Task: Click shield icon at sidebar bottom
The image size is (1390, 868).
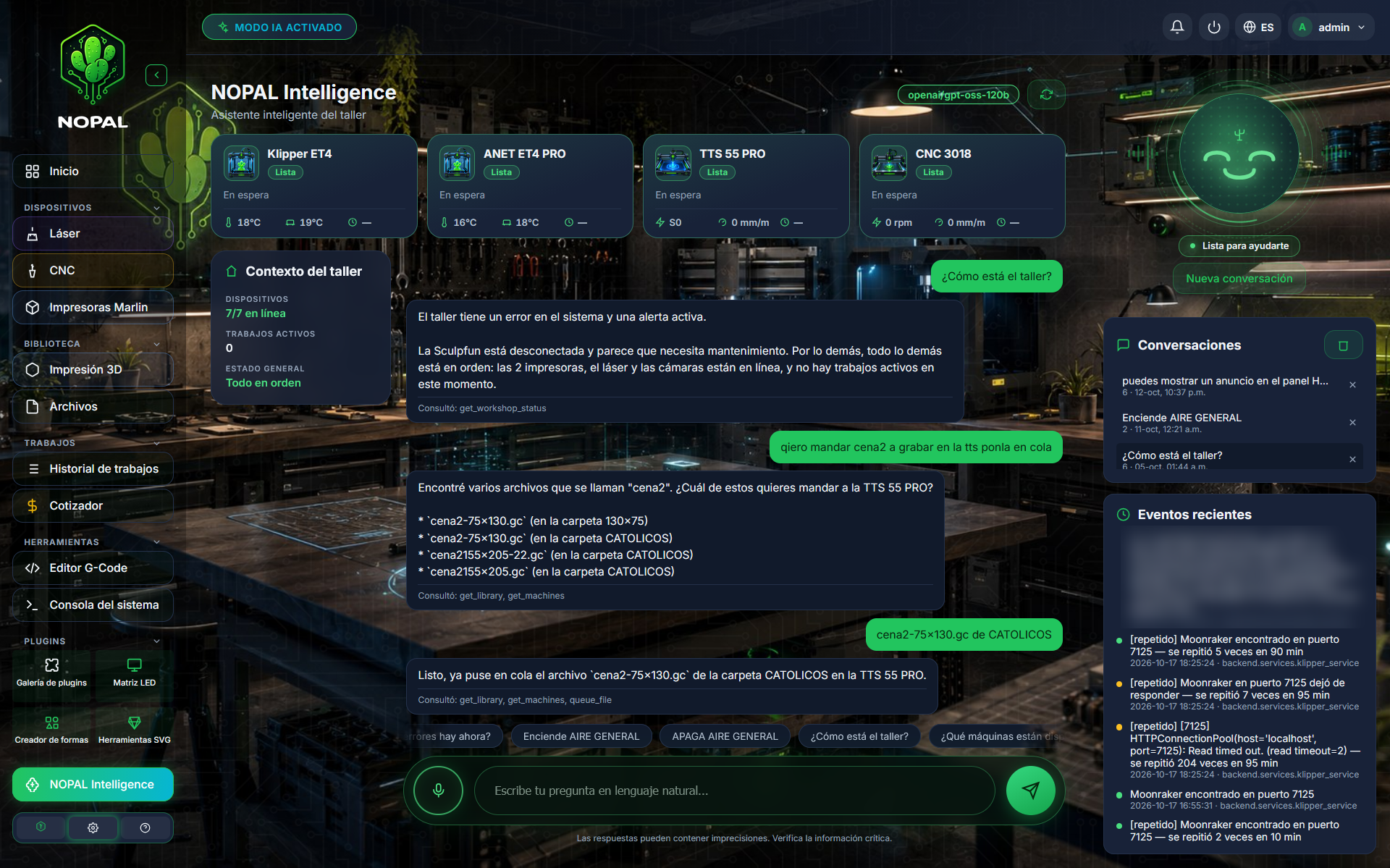Action: tap(41, 827)
